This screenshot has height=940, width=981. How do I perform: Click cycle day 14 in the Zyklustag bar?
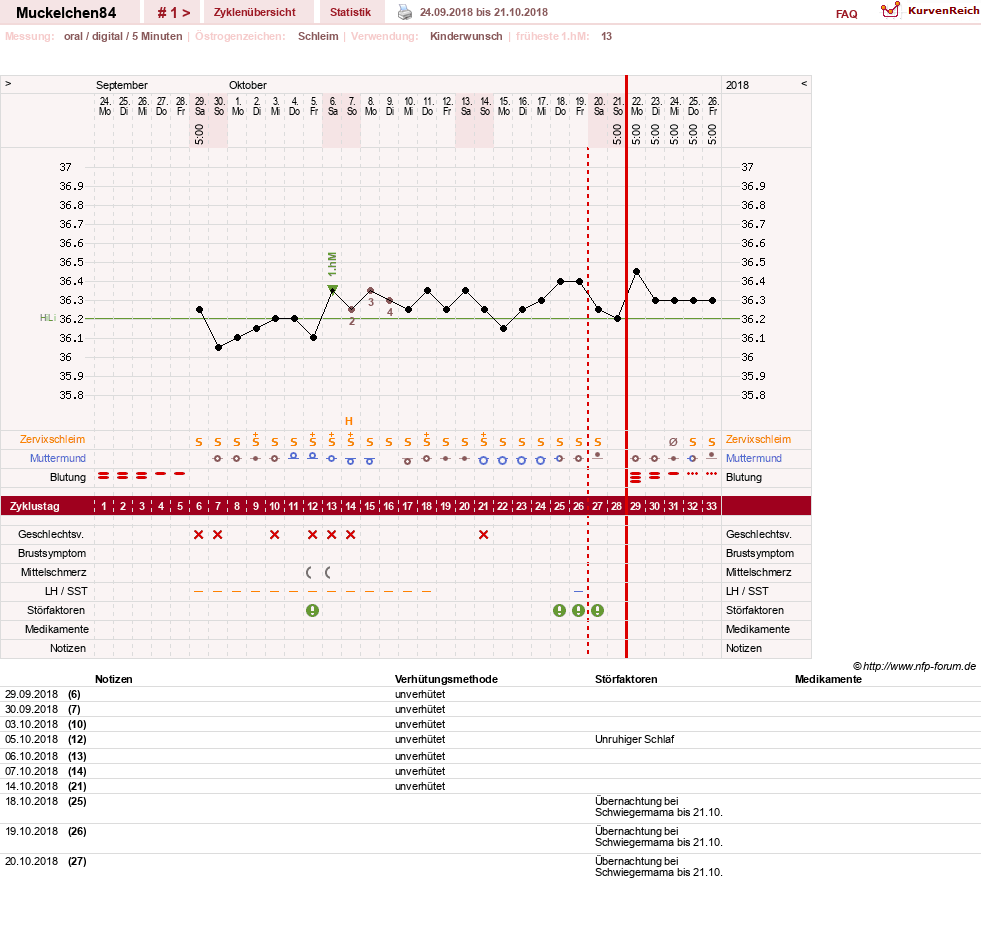(x=350, y=506)
